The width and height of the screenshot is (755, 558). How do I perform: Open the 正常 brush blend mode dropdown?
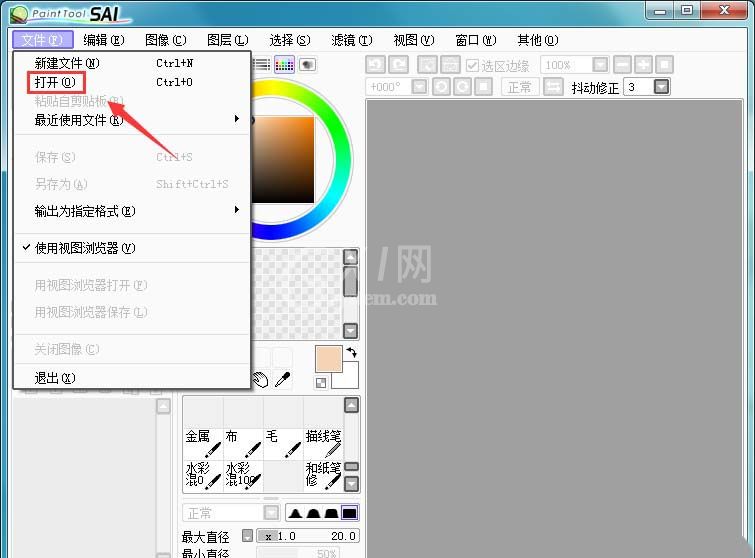[x=271, y=513]
